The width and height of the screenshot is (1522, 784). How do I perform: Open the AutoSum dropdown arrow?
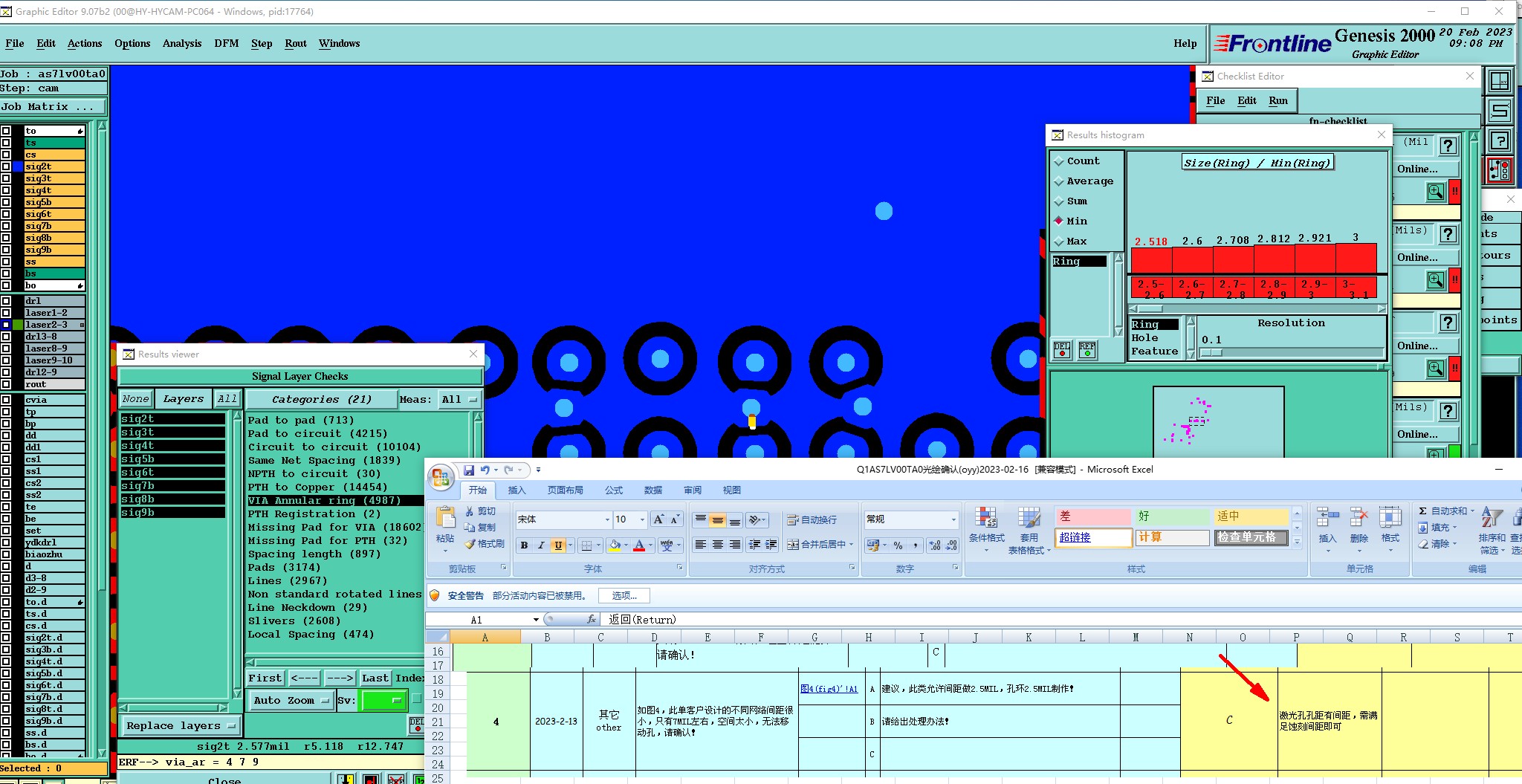[1472, 511]
